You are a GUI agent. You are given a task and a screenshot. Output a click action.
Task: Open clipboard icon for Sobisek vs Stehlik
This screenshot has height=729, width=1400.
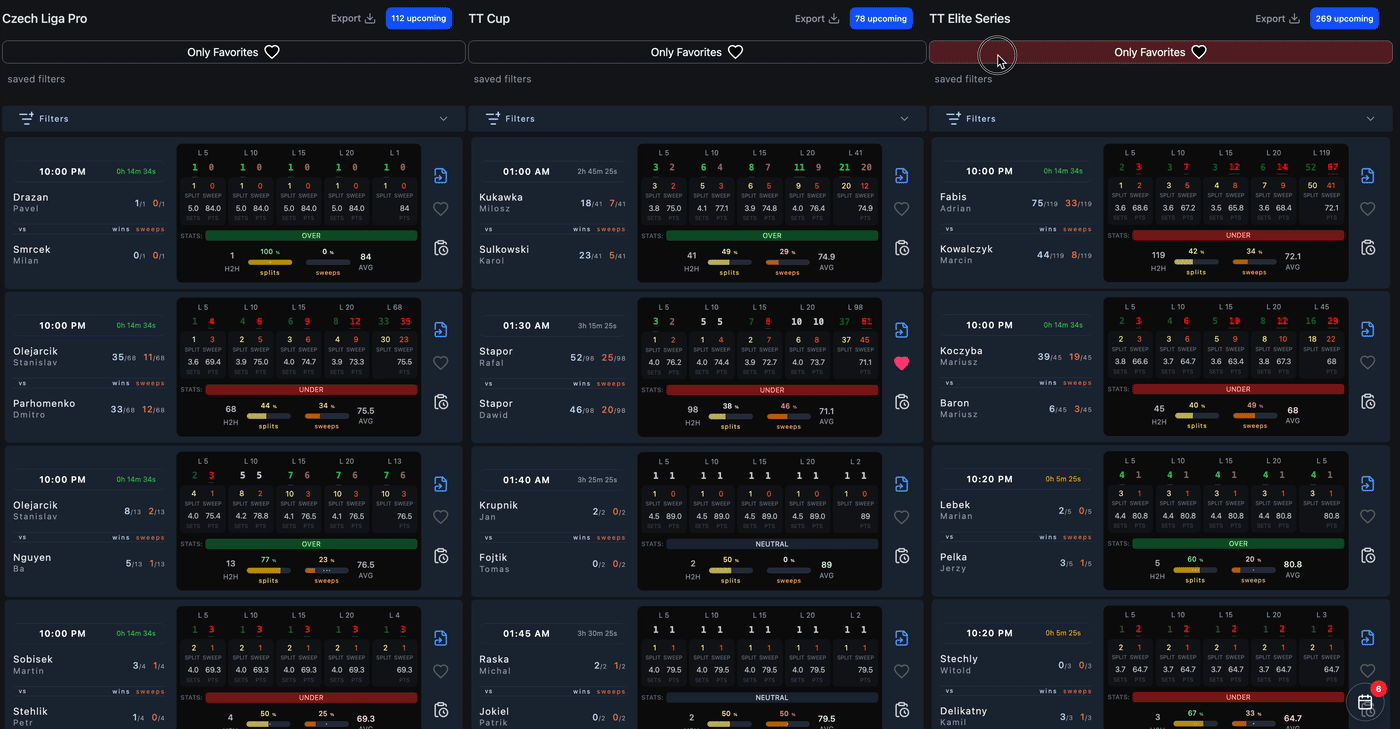click(441, 710)
